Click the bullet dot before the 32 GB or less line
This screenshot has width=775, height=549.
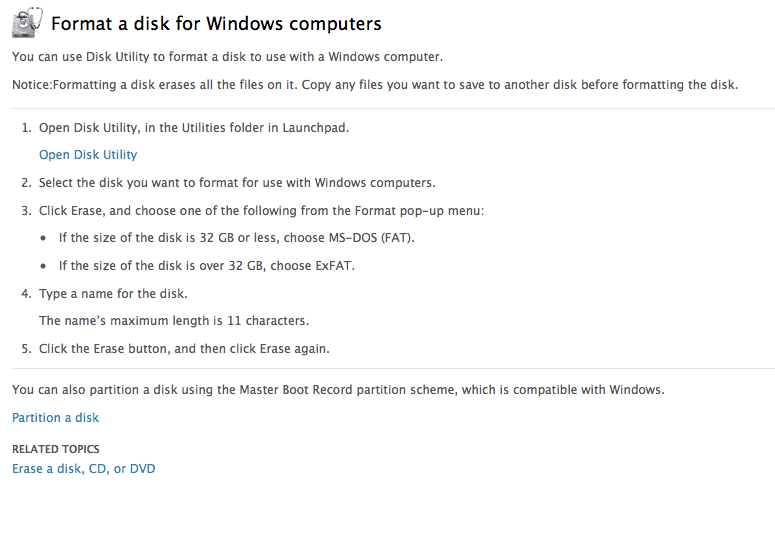[x=43, y=238]
